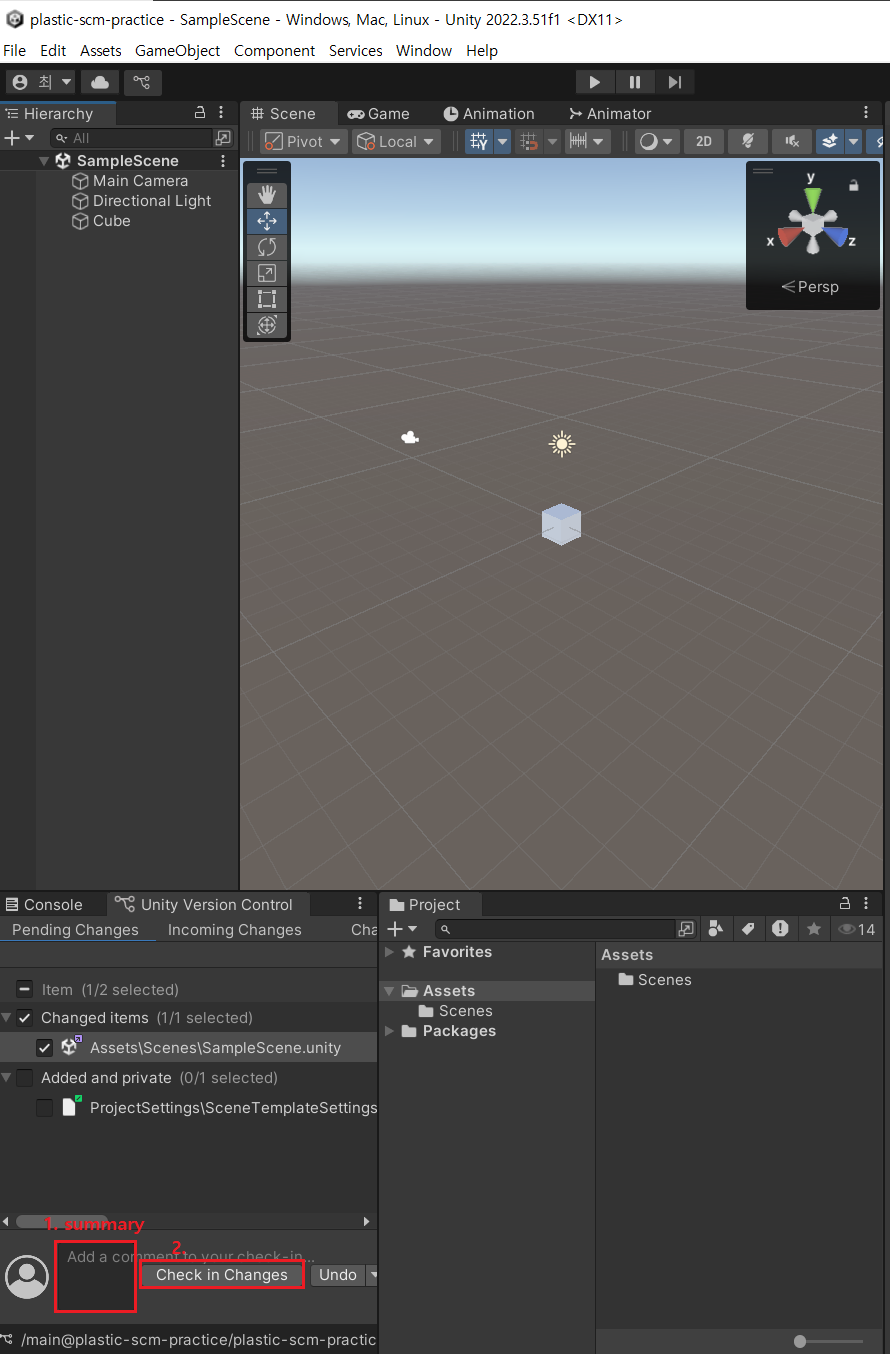The height and width of the screenshot is (1354, 890).
Task: Select the Scale tool
Action: pos(267,273)
